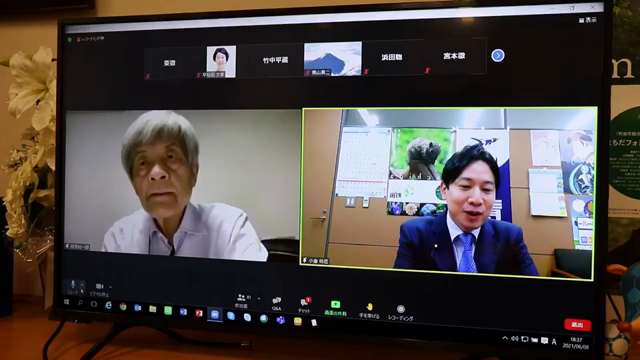Open volume control in system tray
640x360 pixels.
(x=515, y=339)
